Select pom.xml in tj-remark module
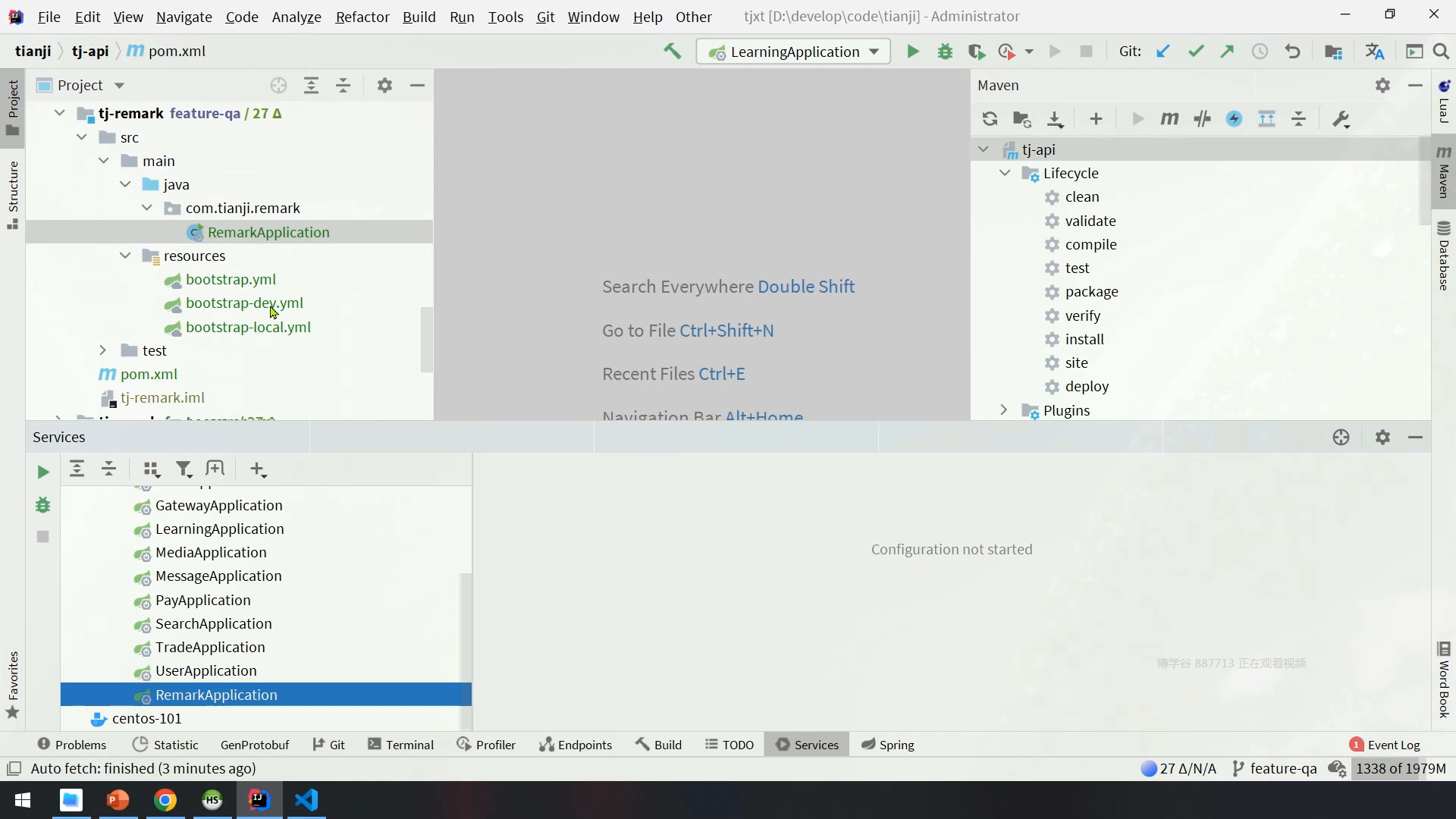Image resolution: width=1456 pixels, height=819 pixels. [149, 374]
